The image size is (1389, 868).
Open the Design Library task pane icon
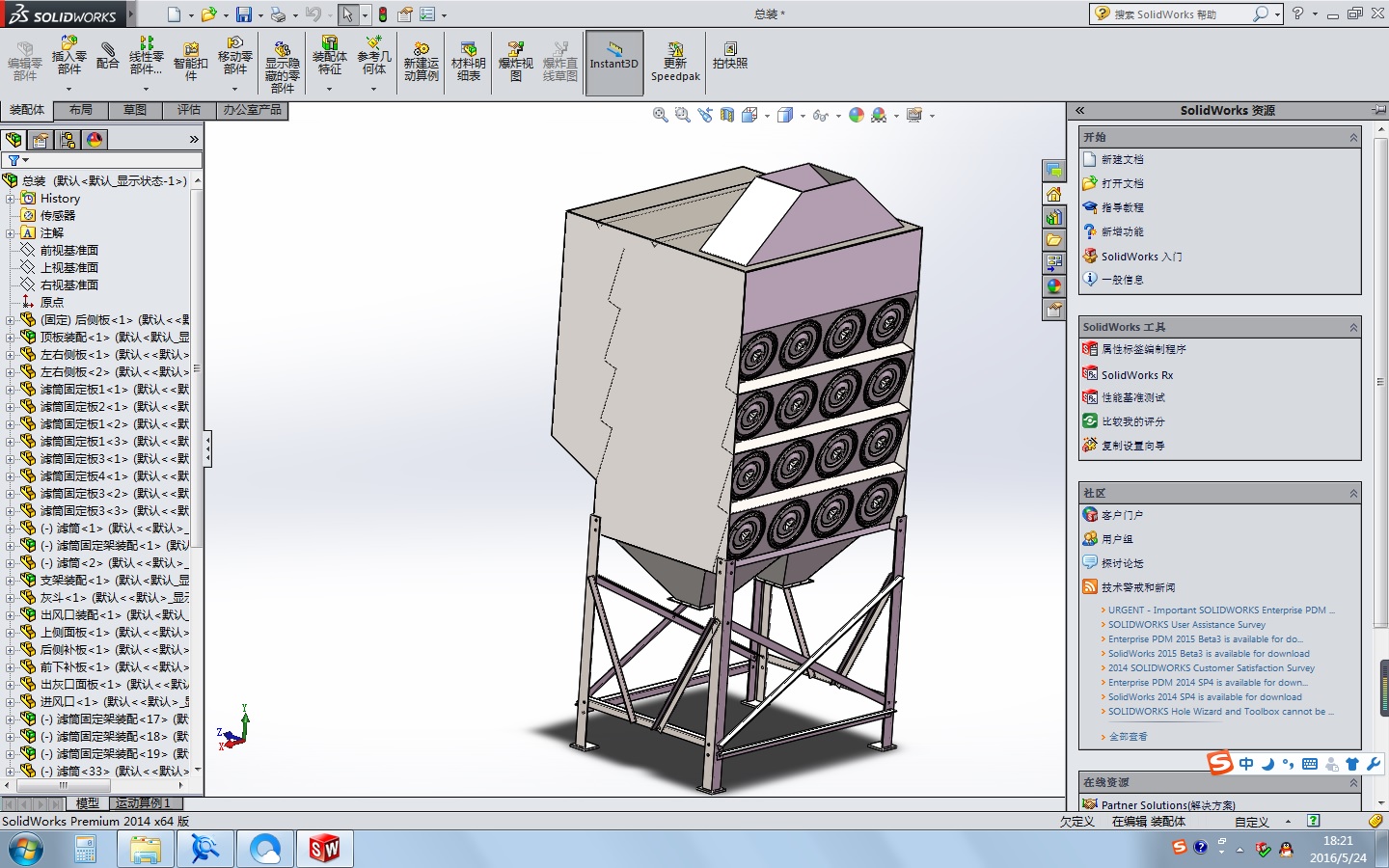[x=1054, y=217]
